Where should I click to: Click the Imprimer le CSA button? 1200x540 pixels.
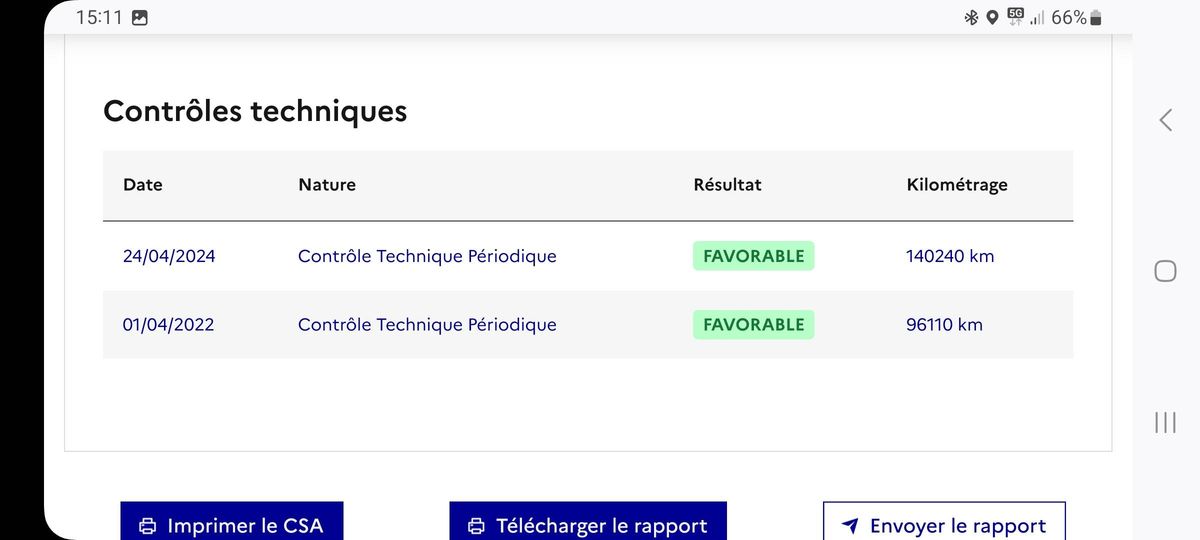pyautogui.click(x=232, y=524)
